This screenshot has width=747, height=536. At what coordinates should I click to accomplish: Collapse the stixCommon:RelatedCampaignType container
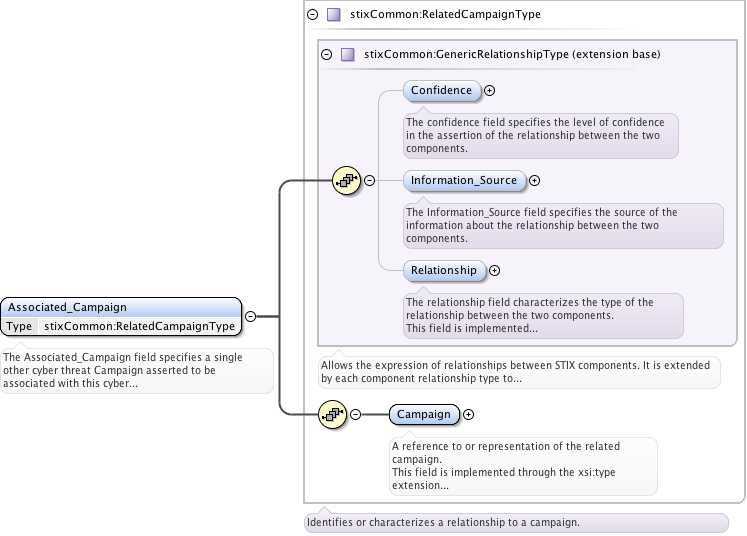tap(313, 15)
